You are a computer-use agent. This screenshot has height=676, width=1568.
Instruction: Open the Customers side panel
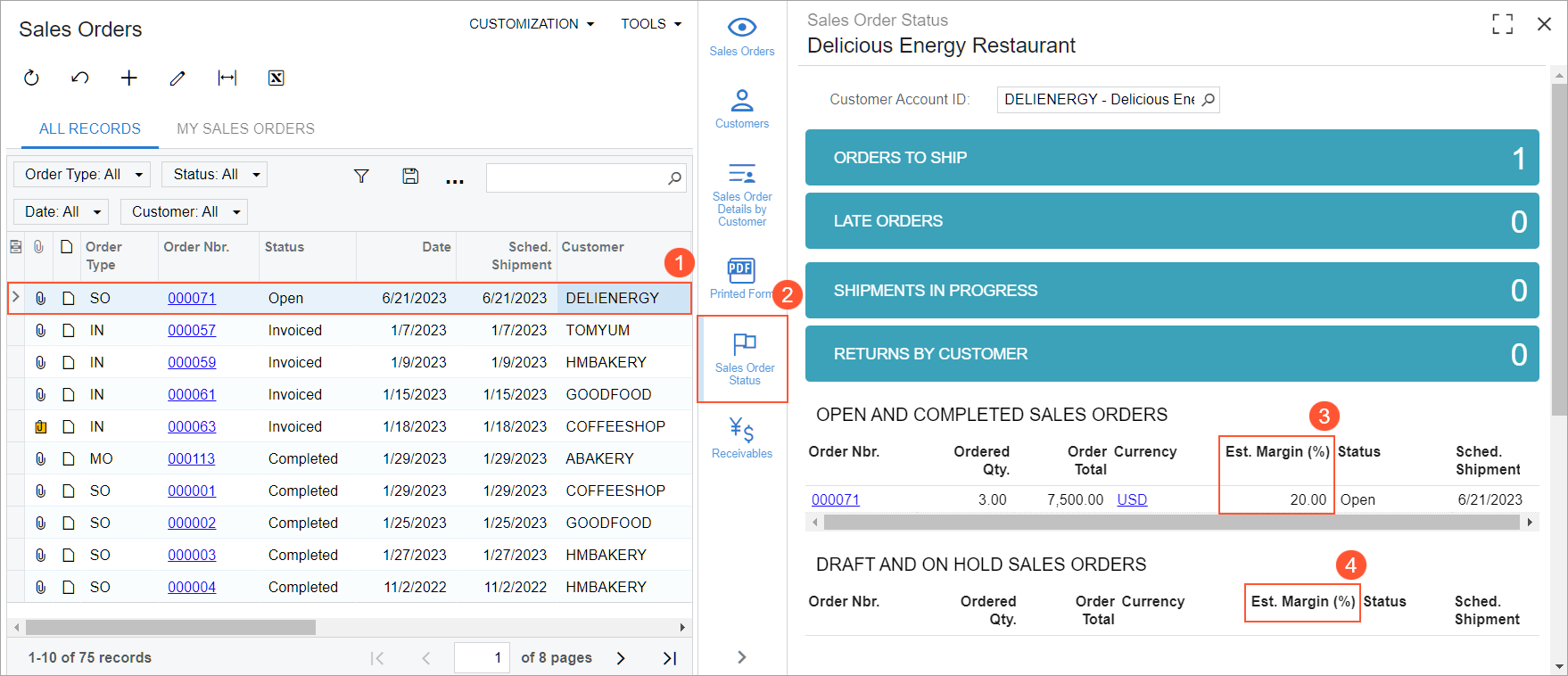coord(742,109)
